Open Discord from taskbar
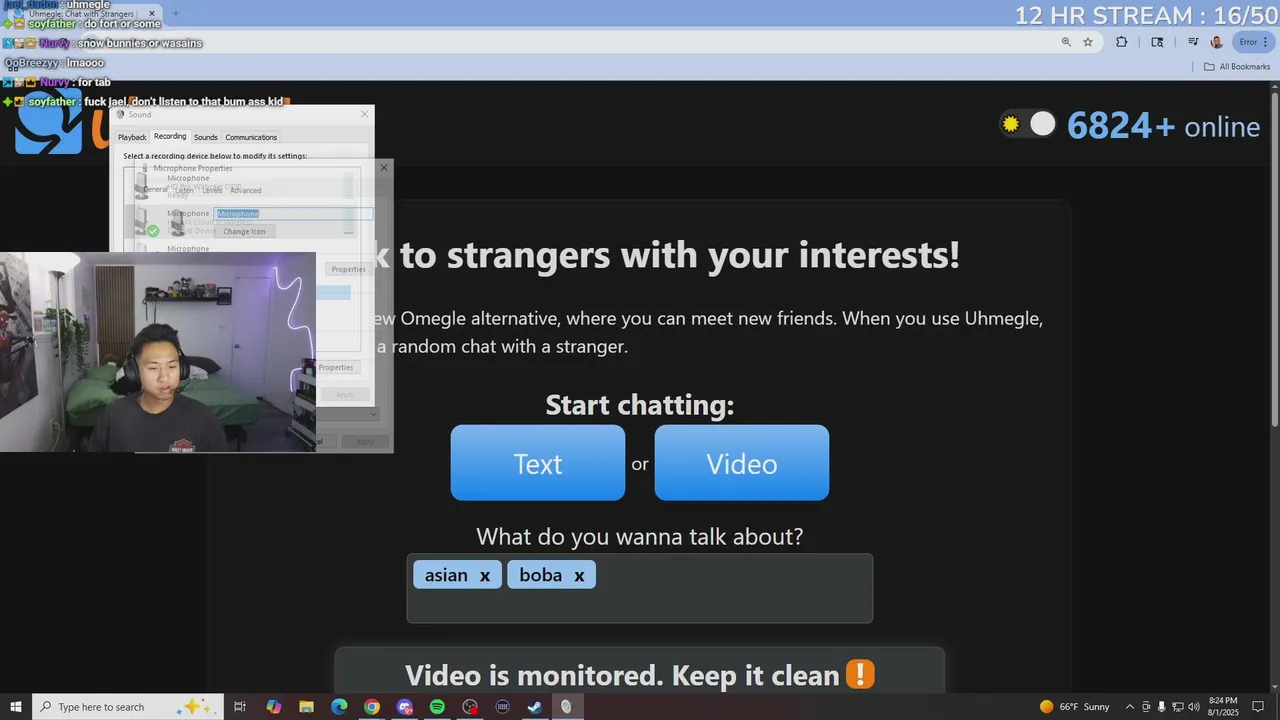 click(x=405, y=707)
